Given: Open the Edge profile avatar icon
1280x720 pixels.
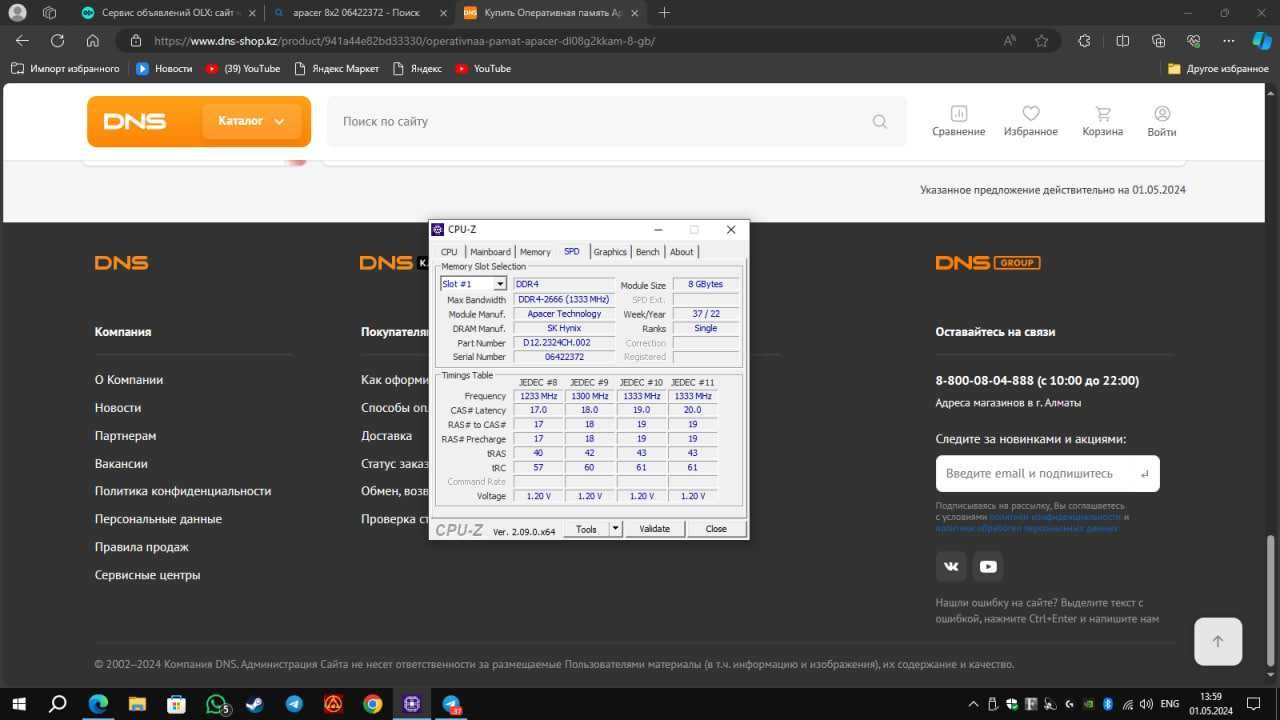Looking at the screenshot, I should point(17,13).
